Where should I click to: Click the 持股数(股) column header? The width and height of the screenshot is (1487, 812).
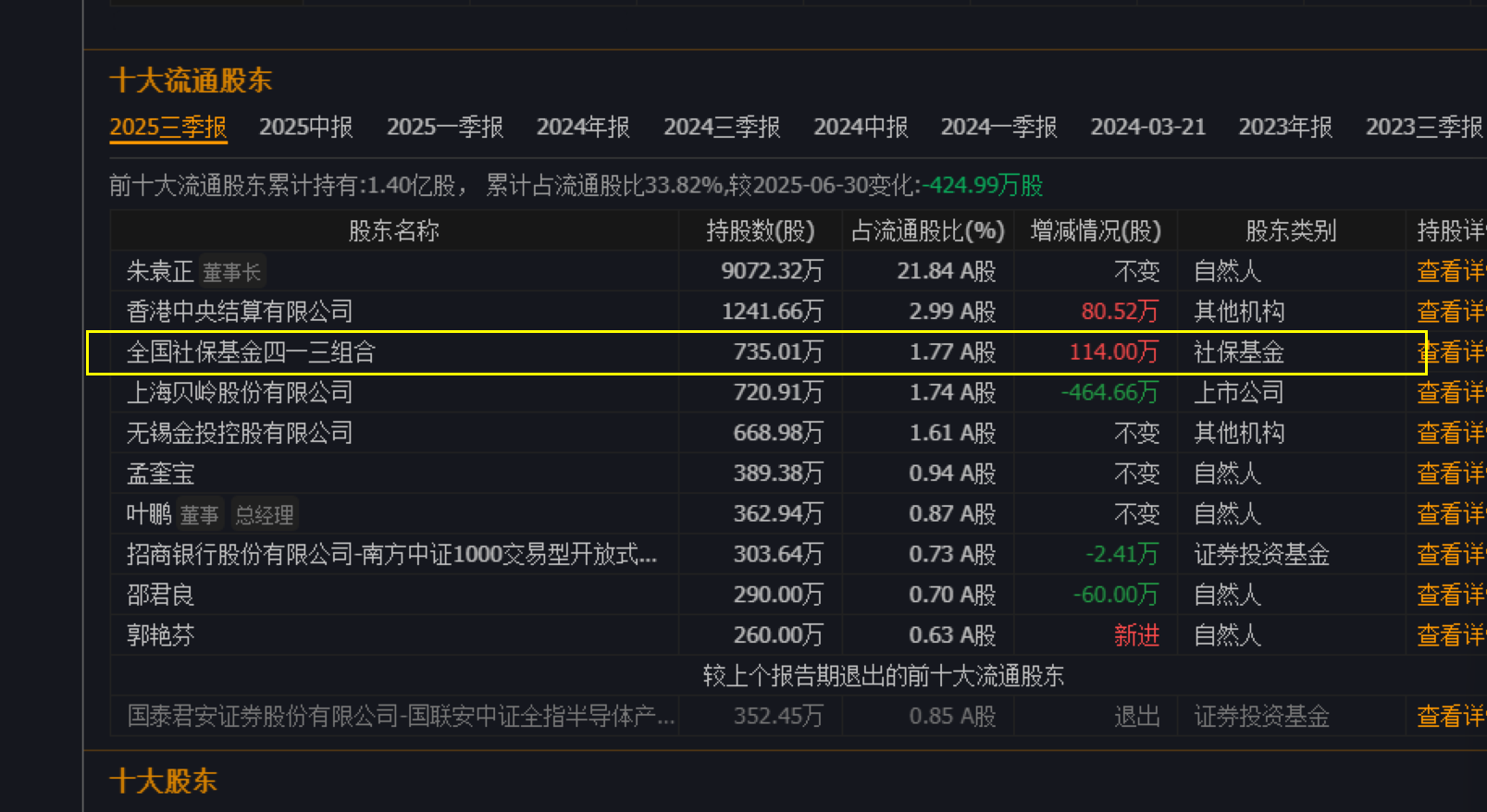pyautogui.click(x=760, y=230)
